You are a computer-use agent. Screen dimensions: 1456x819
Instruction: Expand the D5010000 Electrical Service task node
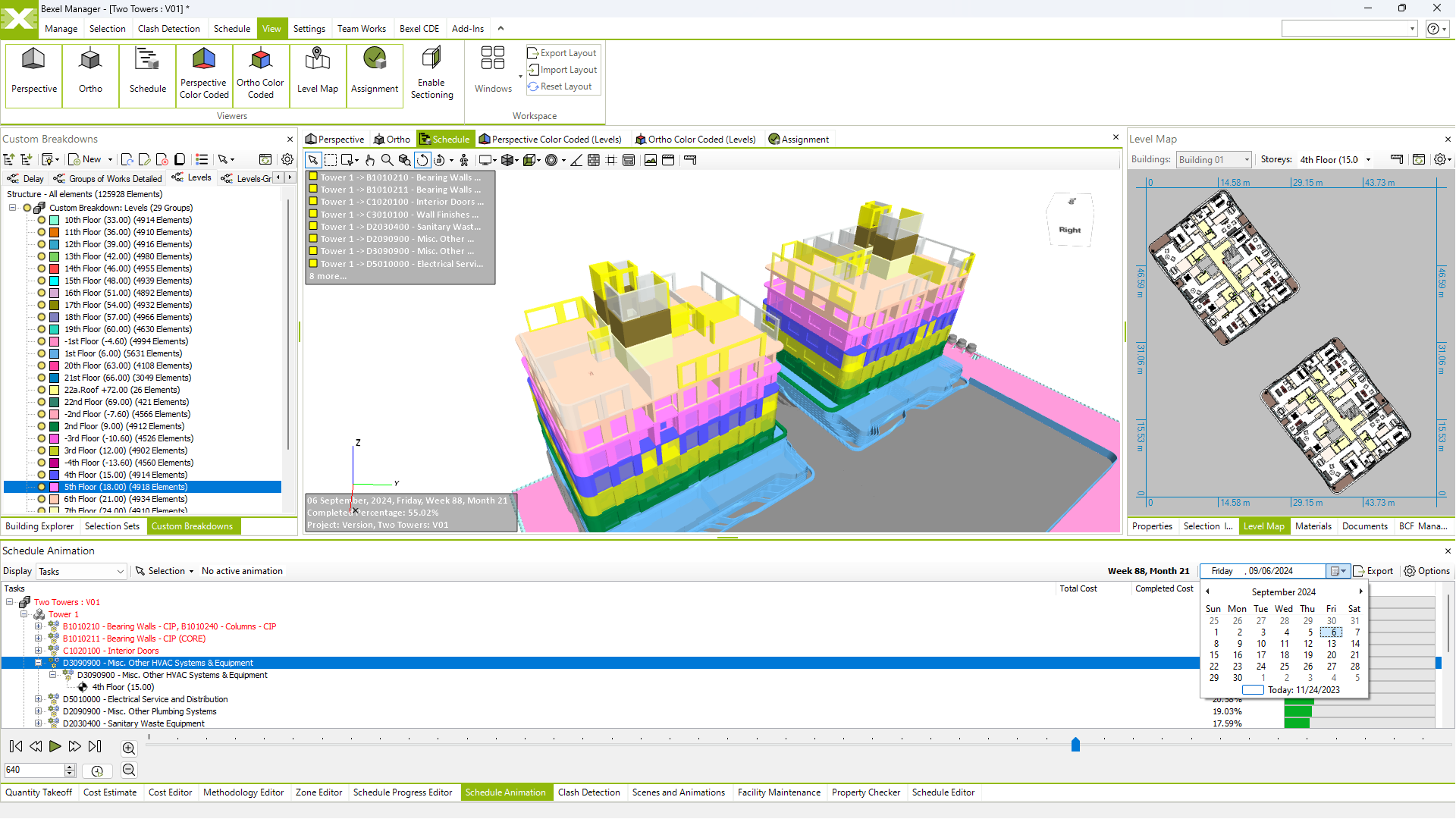[38, 699]
